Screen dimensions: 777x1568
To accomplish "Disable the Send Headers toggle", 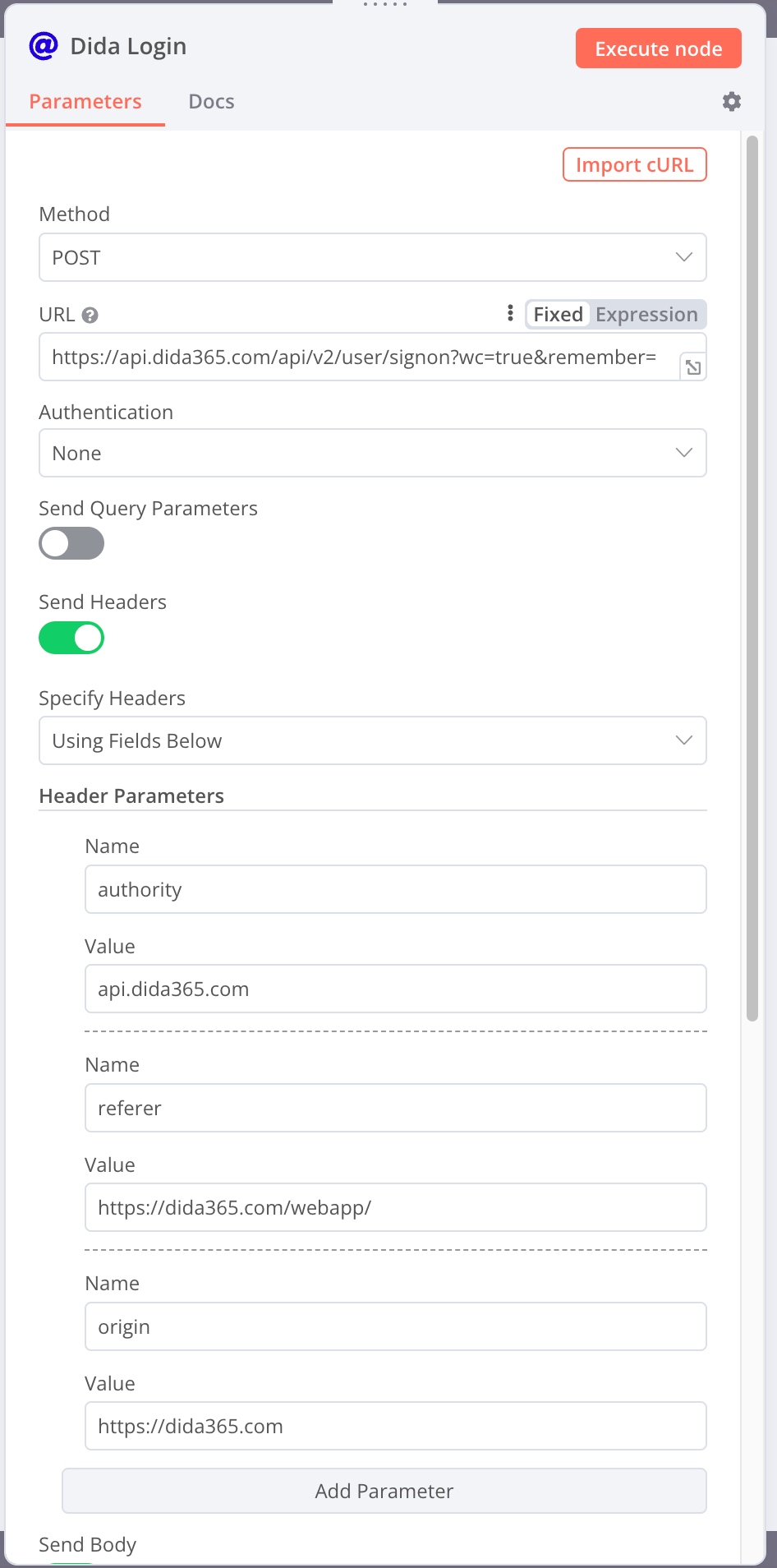I will click(71, 638).
